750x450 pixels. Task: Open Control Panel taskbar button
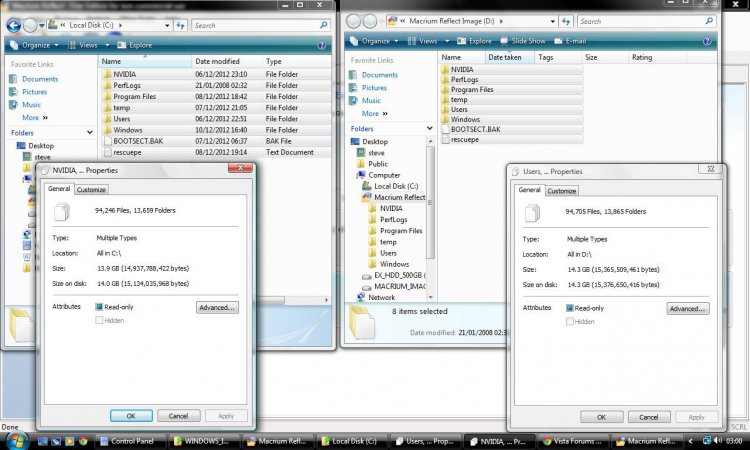[x=132, y=441]
